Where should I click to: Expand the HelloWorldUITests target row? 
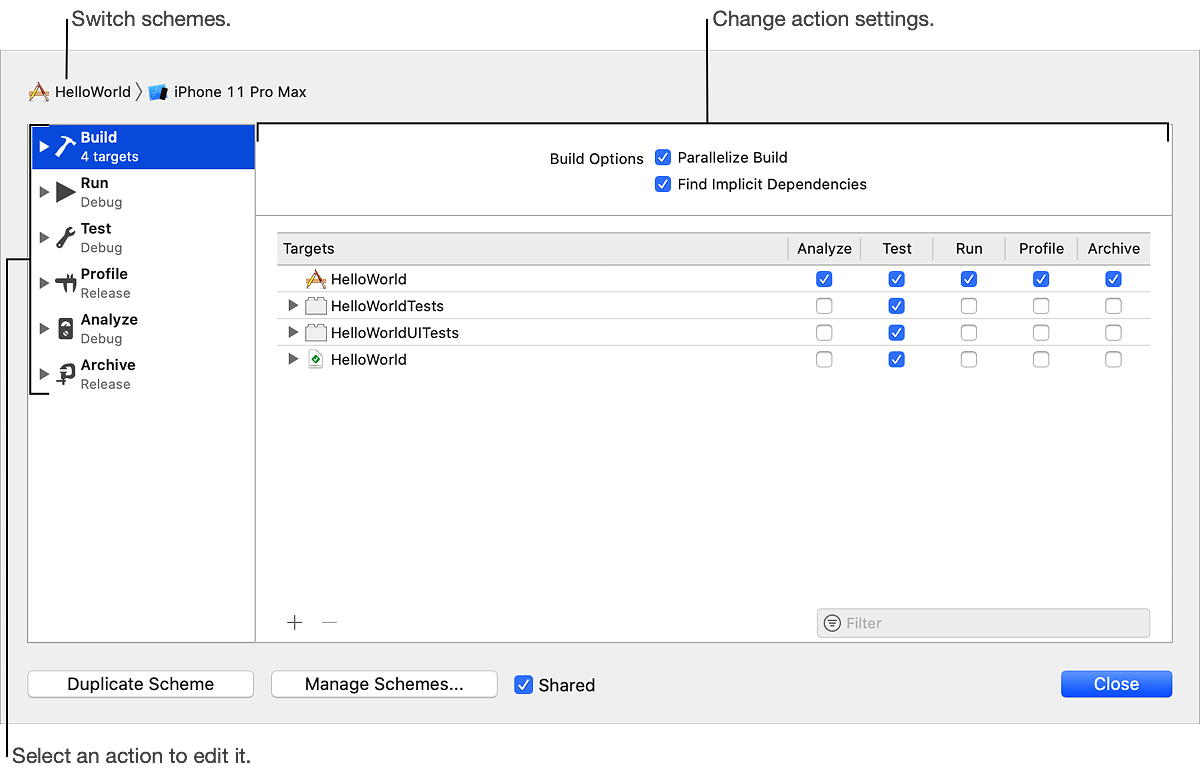click(293, 333)
